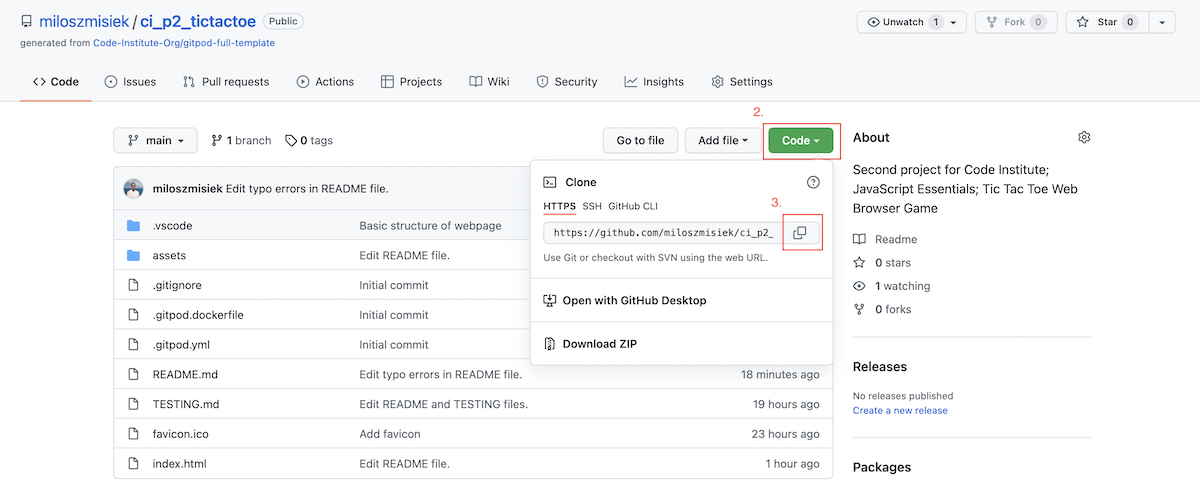Open the Unwatch notifications dropdown
1200x487 pixels.
(911, 22)
